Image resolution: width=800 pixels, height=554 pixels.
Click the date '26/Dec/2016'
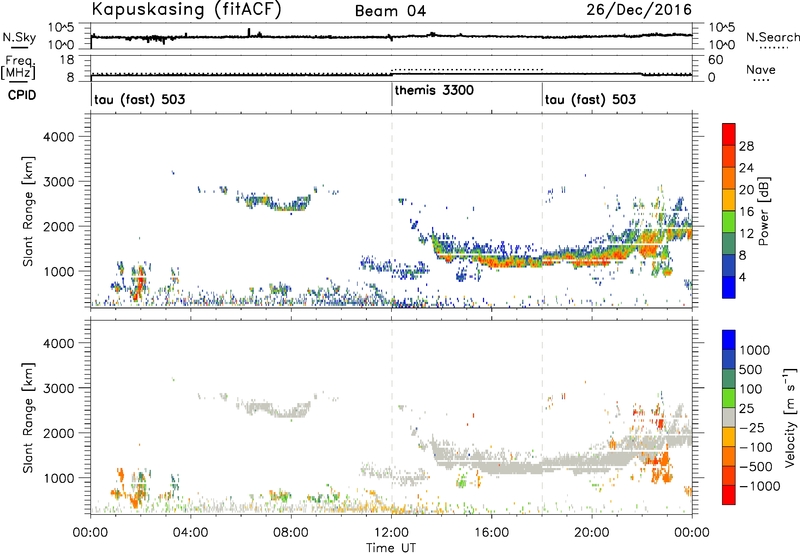tap(639, 9)
